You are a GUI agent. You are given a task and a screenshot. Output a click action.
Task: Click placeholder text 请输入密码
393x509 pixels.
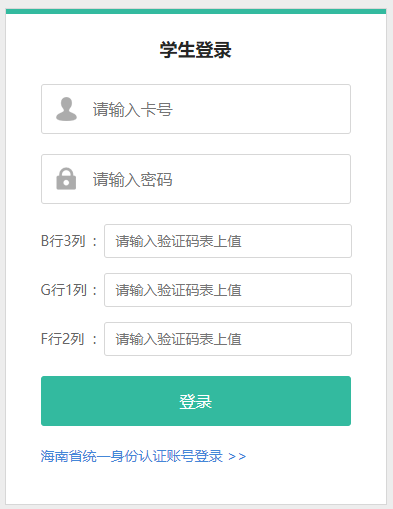[x=133, y=179]
